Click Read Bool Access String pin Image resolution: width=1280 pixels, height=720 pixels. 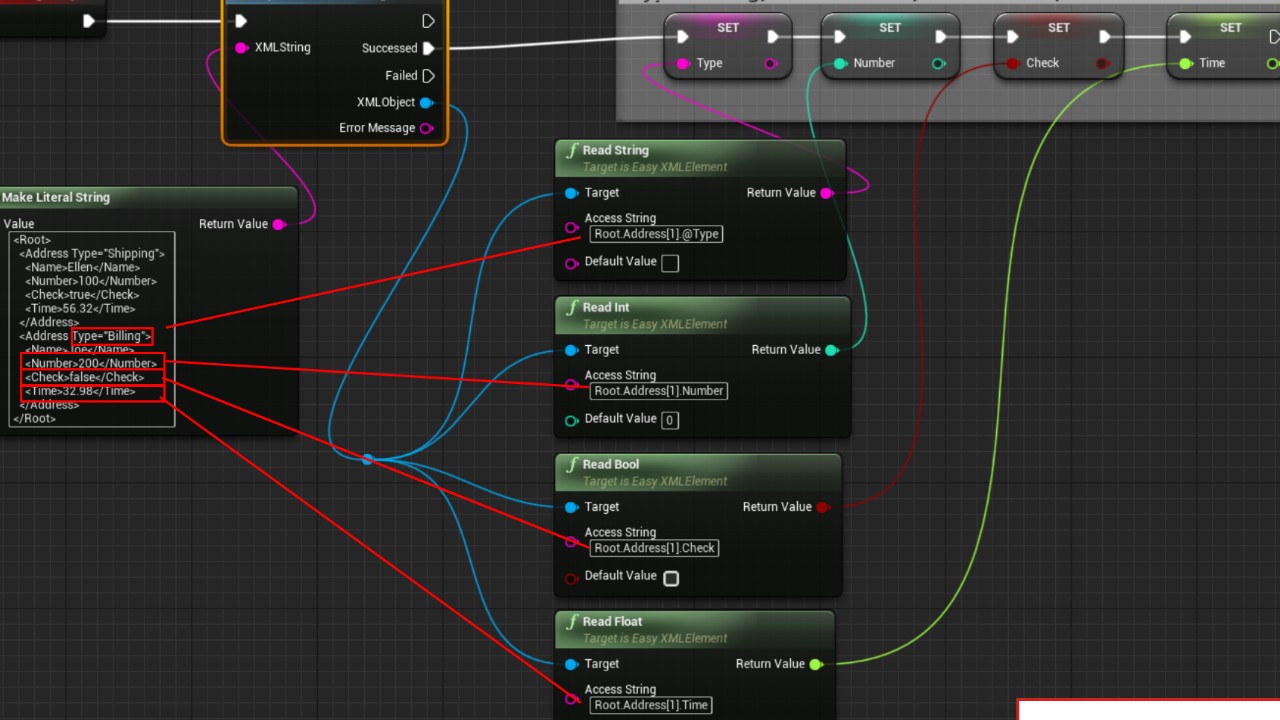572,542
